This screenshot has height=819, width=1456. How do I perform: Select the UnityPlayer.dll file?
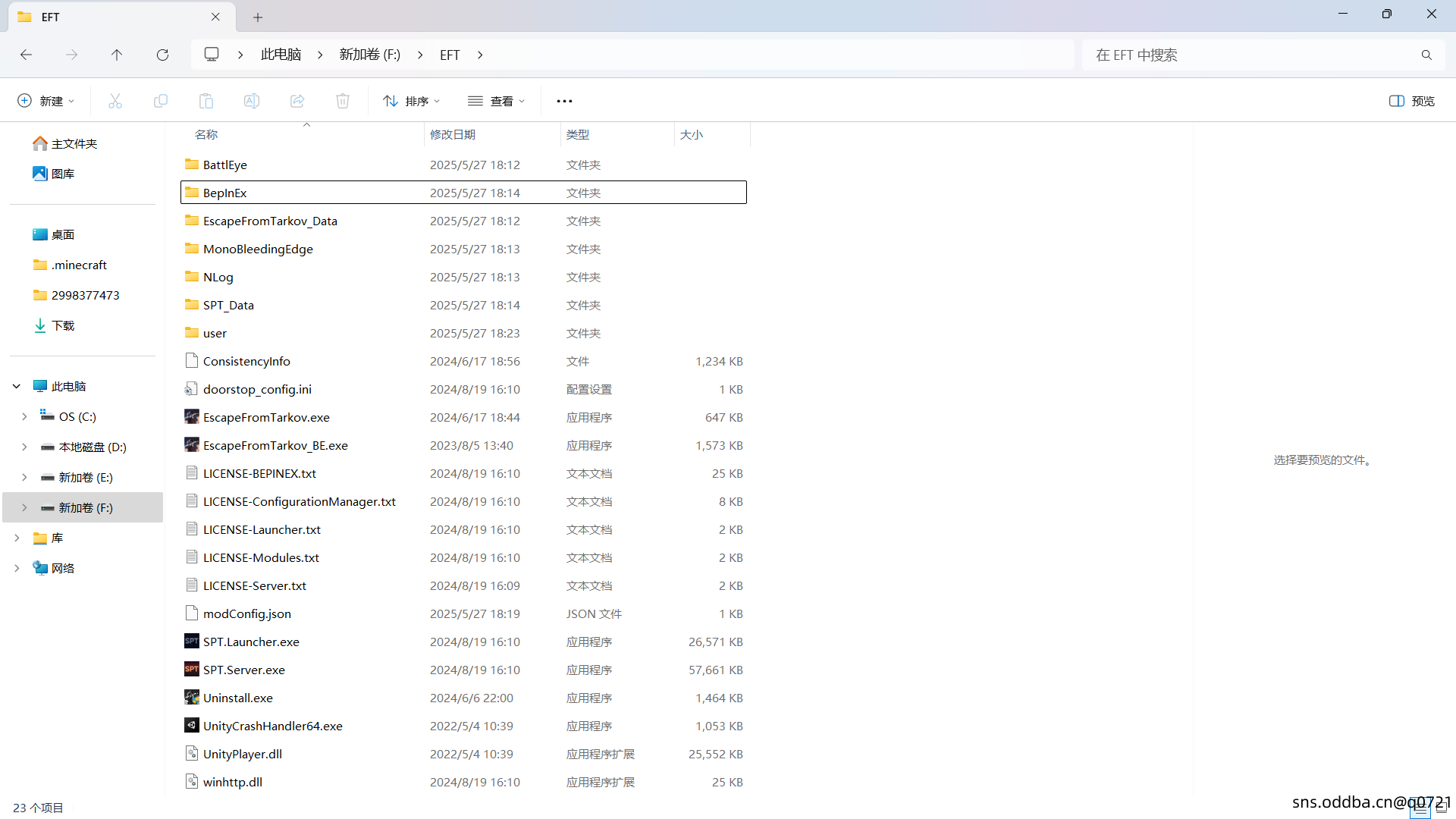coord(463,754)
